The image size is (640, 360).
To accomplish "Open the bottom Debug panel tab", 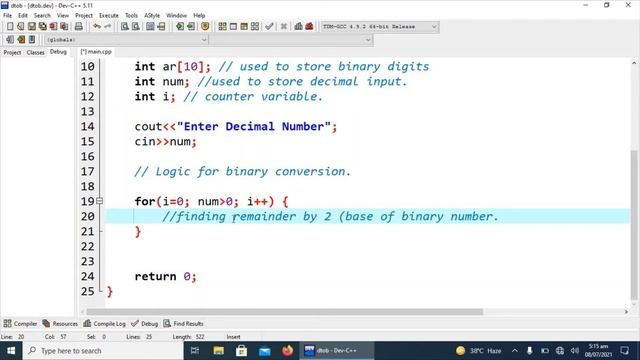I will tap(144, 324).
